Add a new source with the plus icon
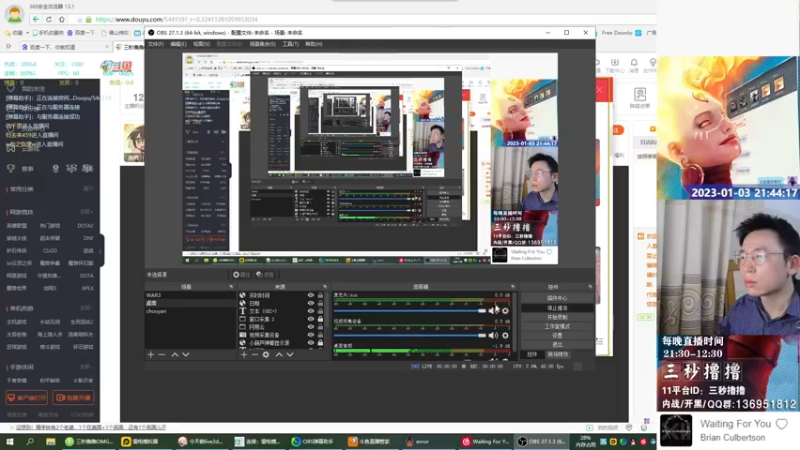Image resolution: width=800 pixels, height=450 pixels. (244, 355)
